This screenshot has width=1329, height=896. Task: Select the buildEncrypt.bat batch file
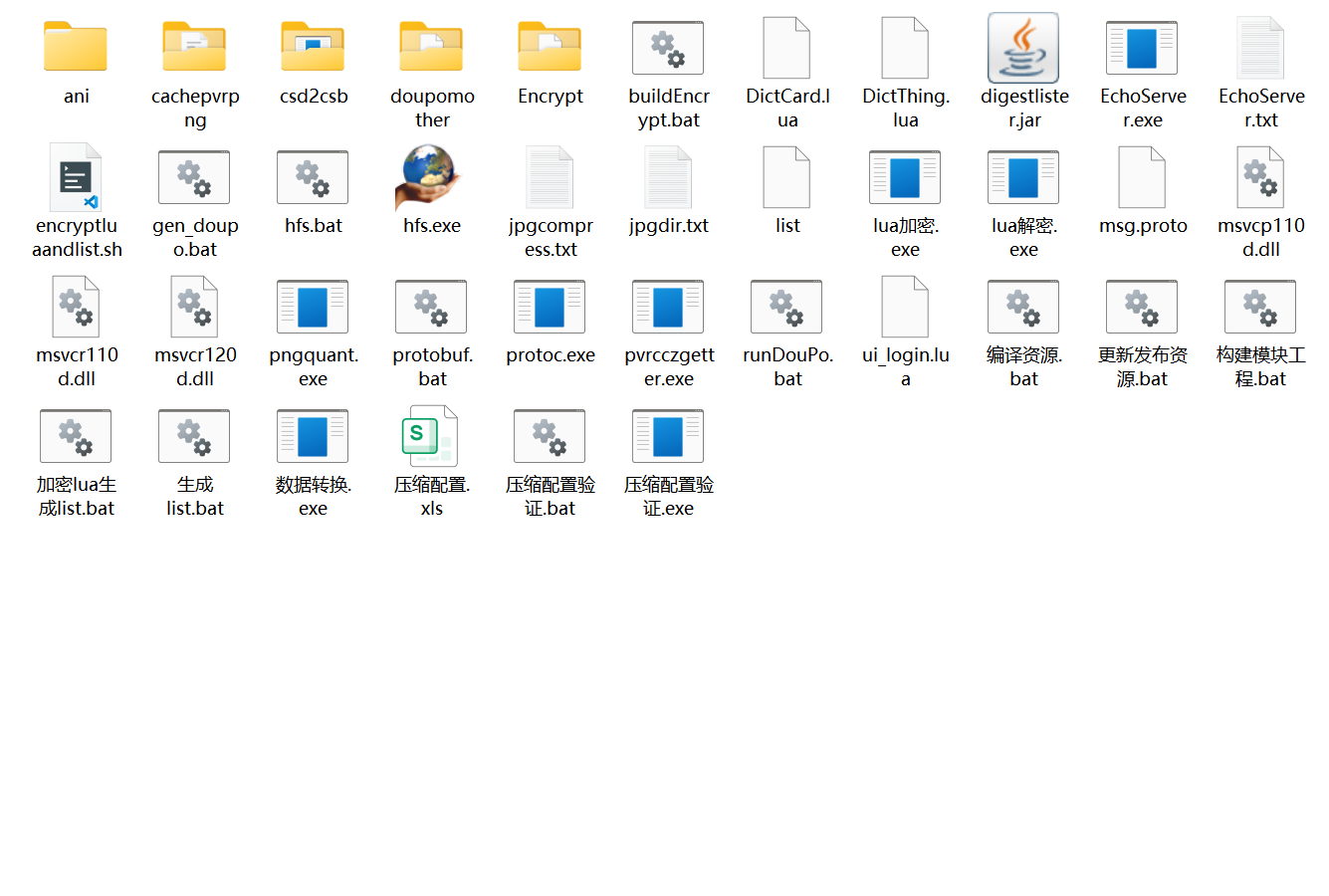coord(668,48)
